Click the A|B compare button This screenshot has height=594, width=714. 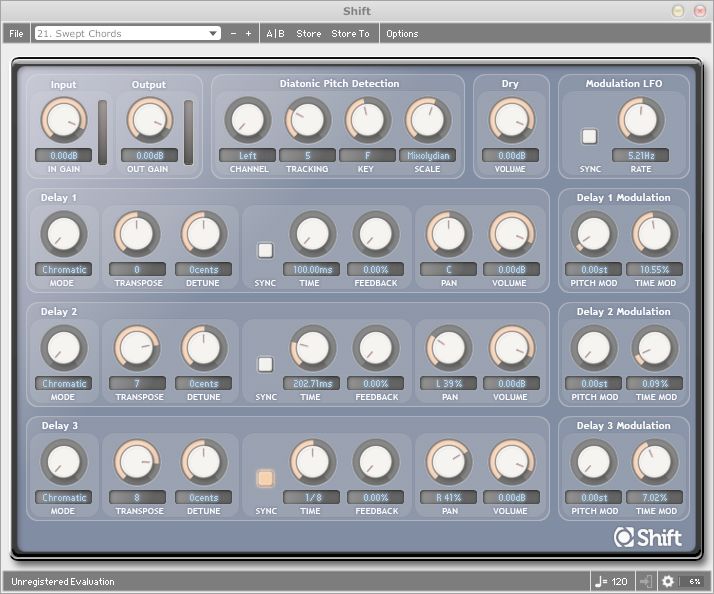pyautogui.click(x=275, y=34)
